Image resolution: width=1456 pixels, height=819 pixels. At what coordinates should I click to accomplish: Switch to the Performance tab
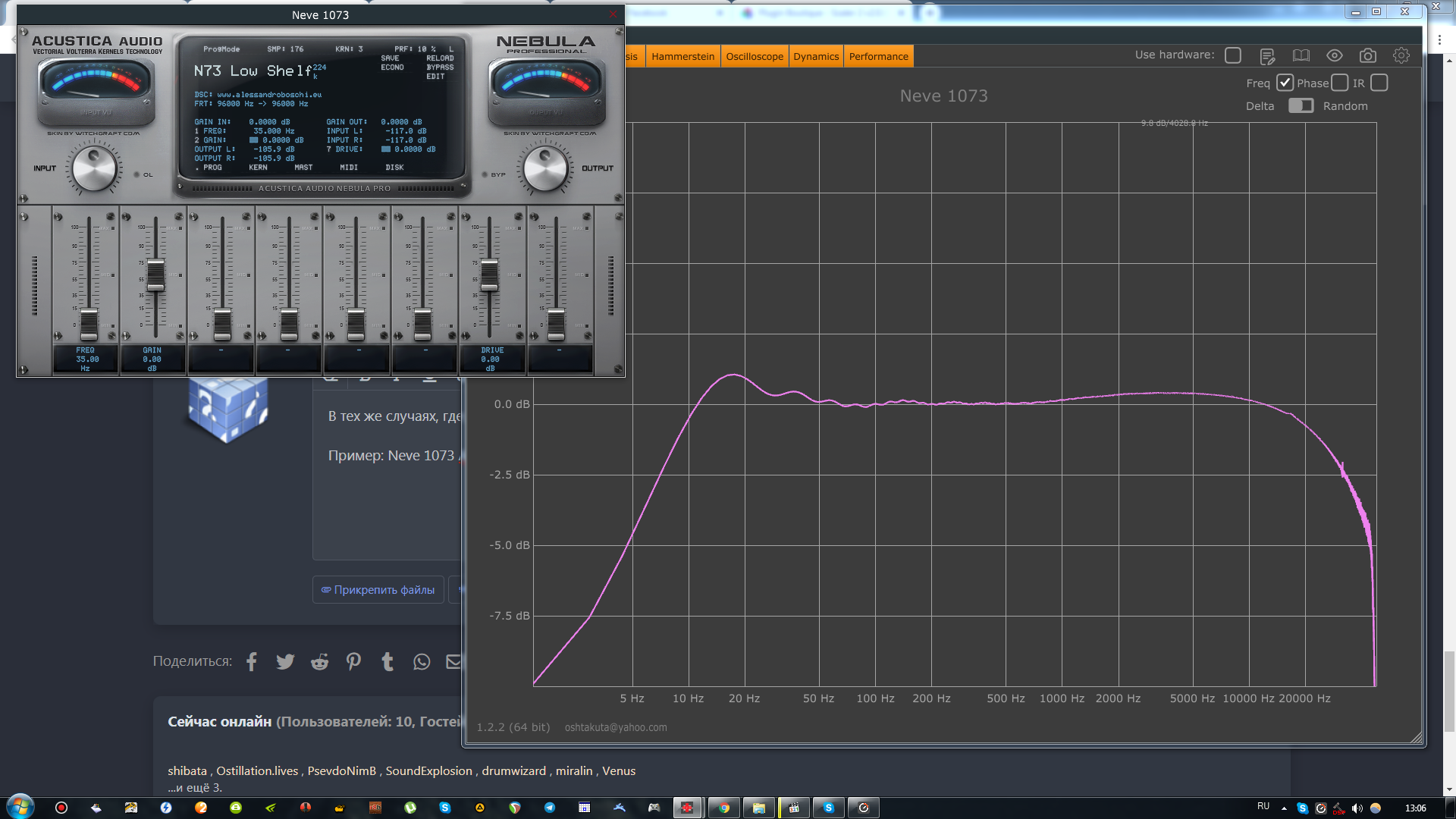878,56
